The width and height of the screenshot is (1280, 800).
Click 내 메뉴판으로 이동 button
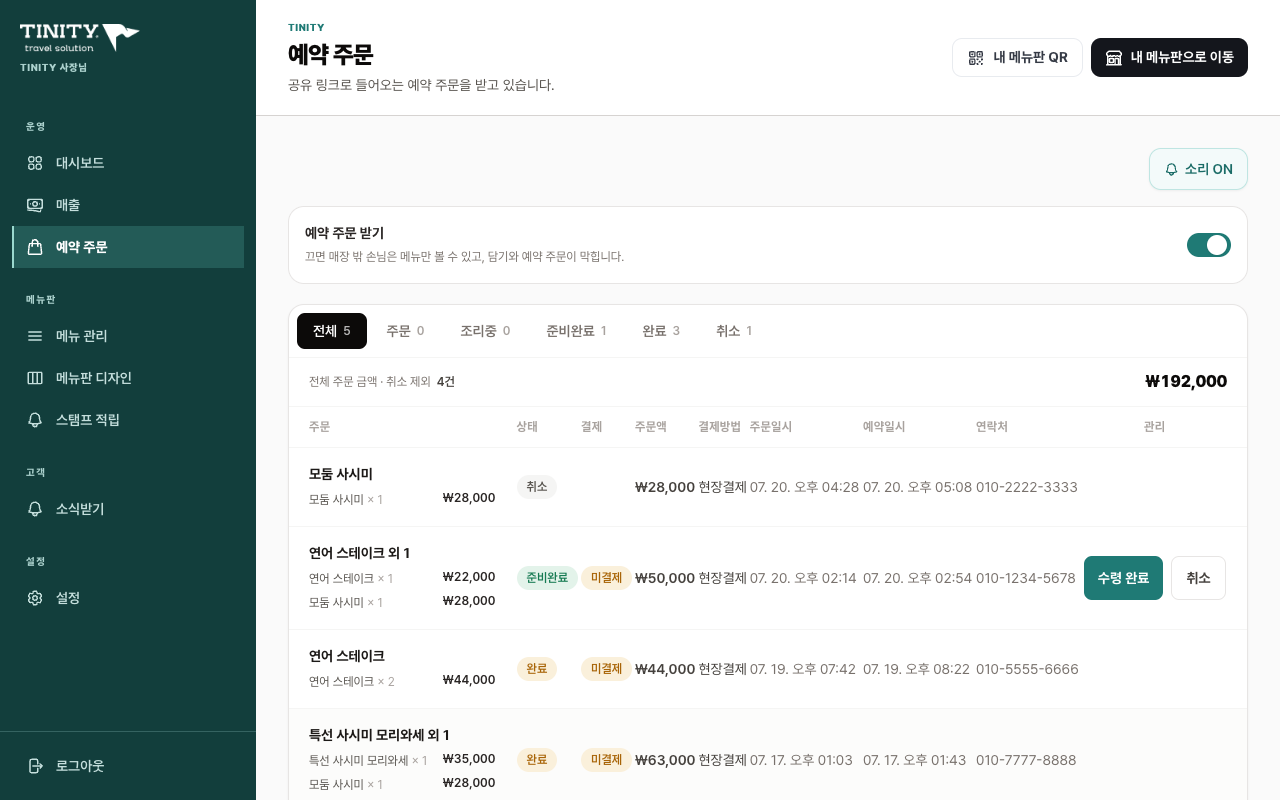1169,58
